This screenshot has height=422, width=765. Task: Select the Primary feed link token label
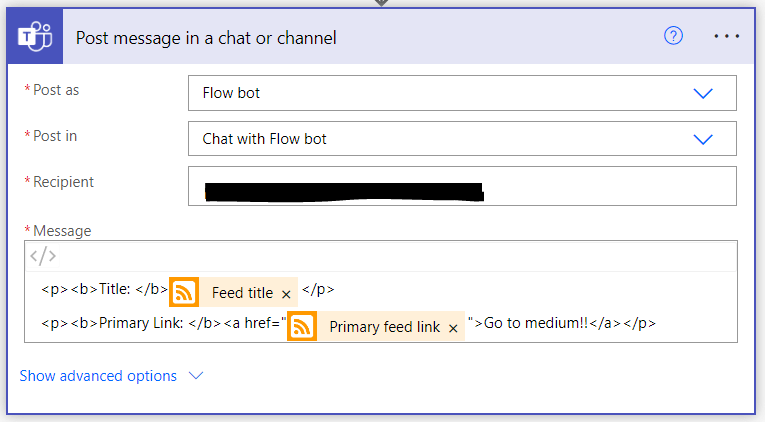[384, 327]
